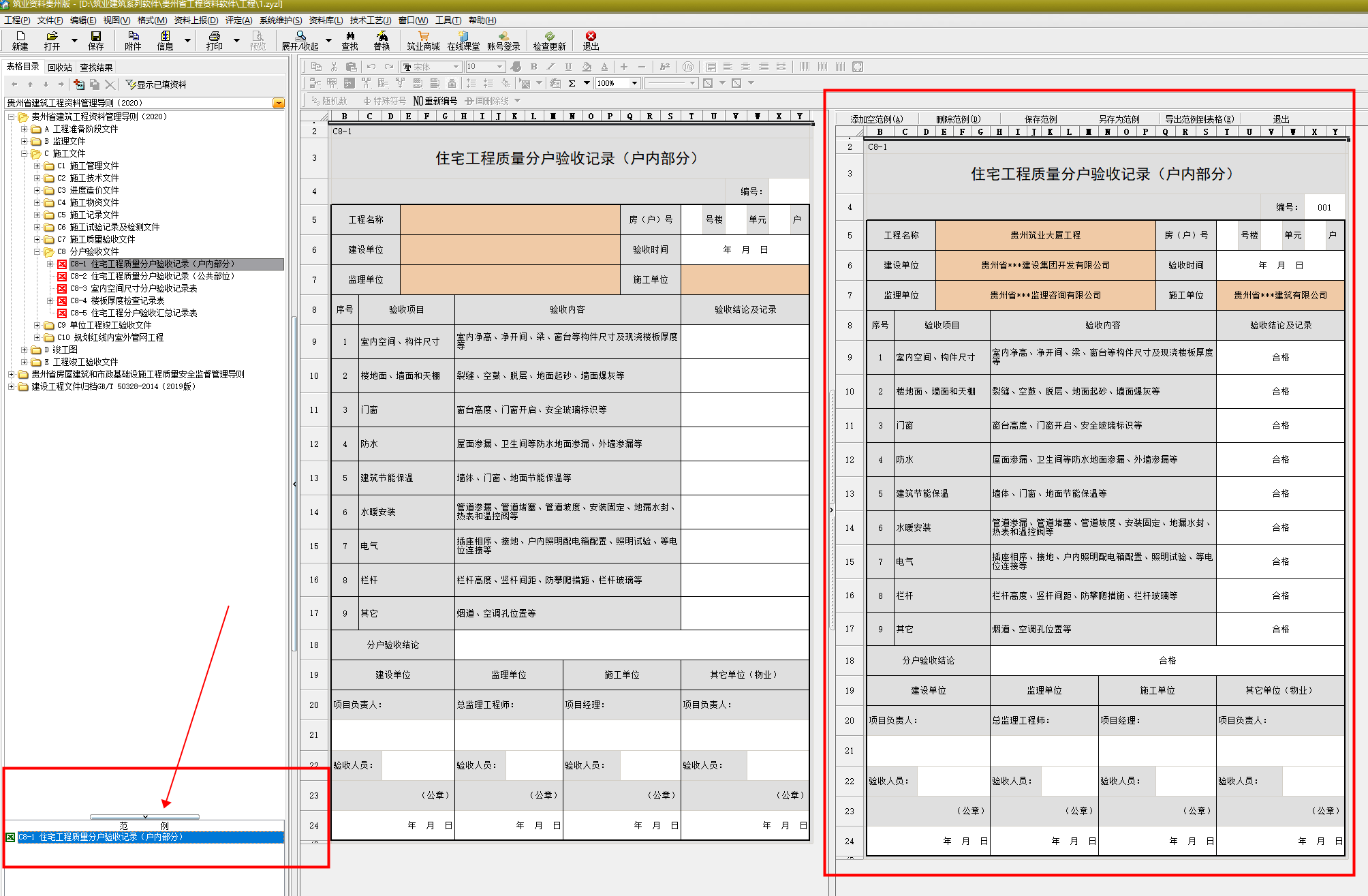1368x896 pixels.
Task: Click the 信息 (Info) toolbar icon
Action: tap(166, 40)
